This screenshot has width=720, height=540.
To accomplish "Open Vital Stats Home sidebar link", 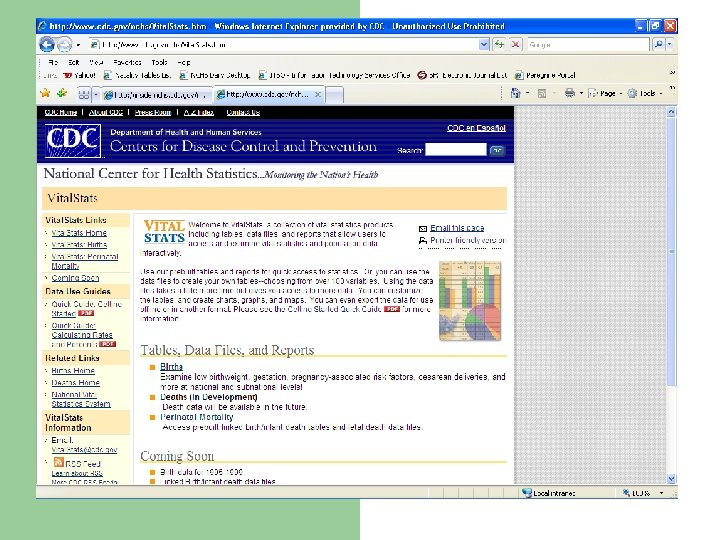I will [x=79, y=233].
